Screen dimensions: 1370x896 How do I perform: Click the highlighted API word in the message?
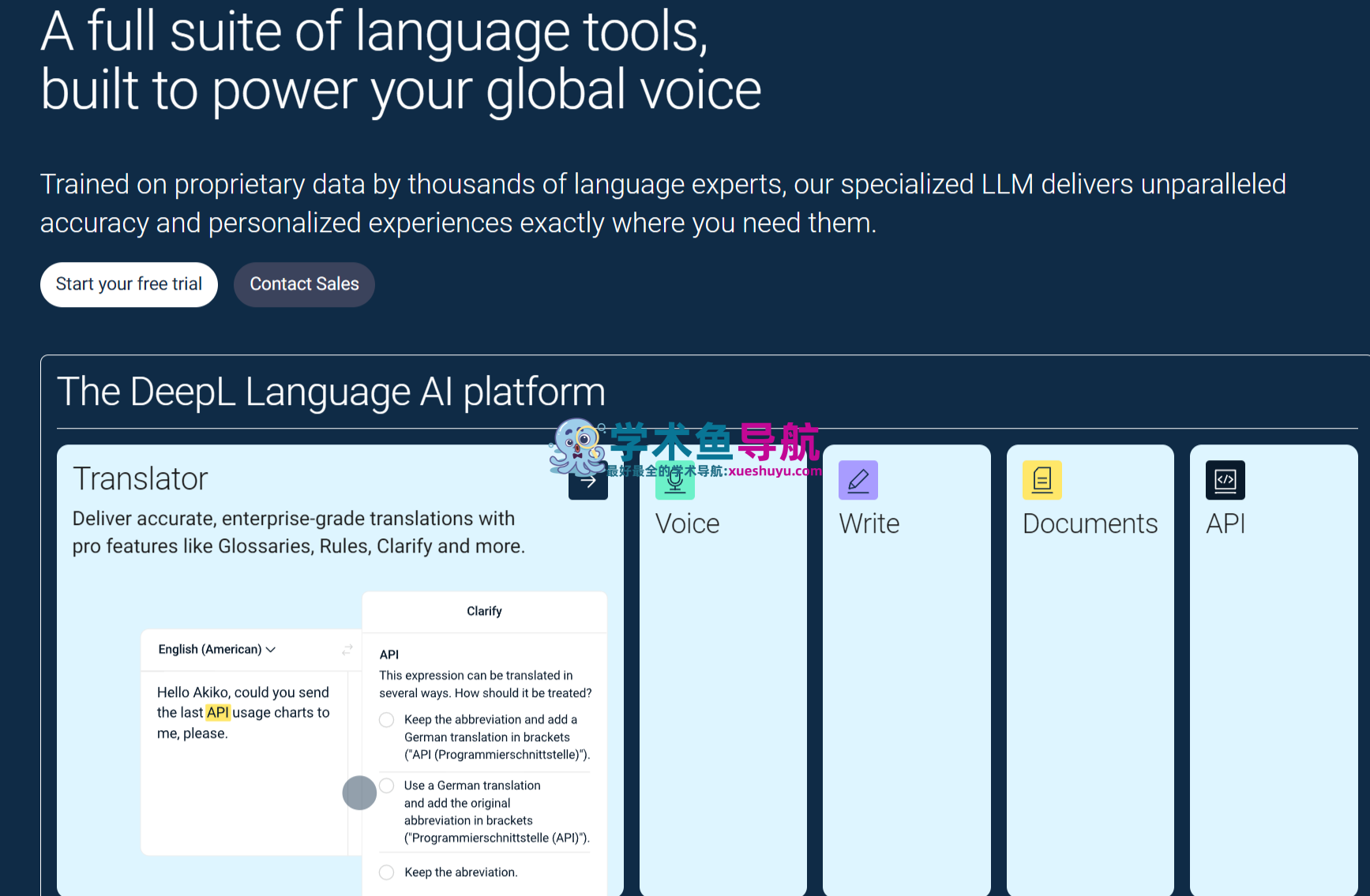tap(217, 713)
